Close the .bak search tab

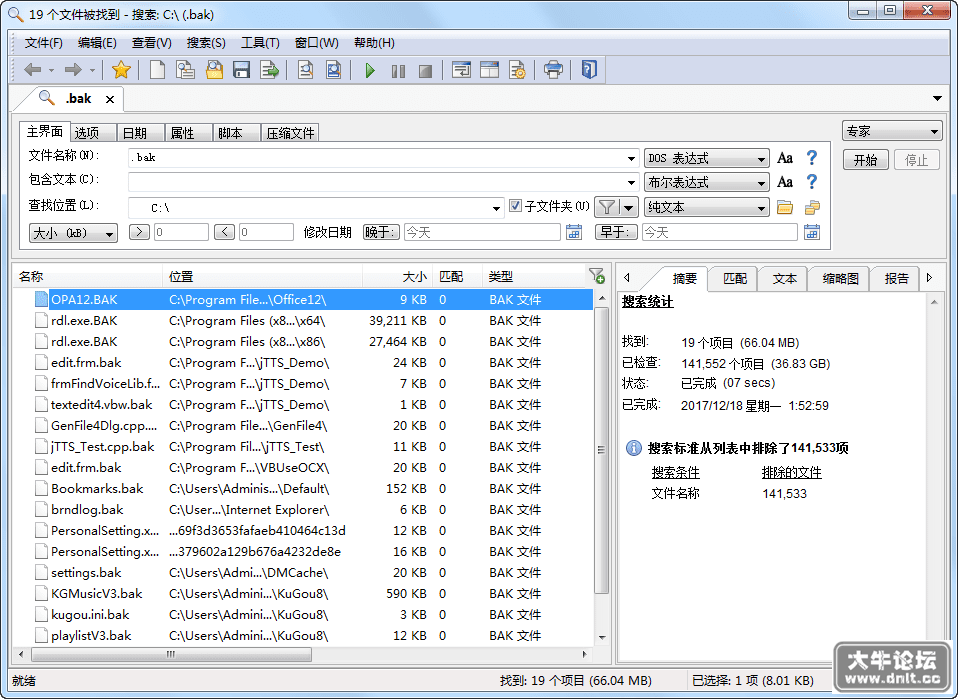(110, 100)
